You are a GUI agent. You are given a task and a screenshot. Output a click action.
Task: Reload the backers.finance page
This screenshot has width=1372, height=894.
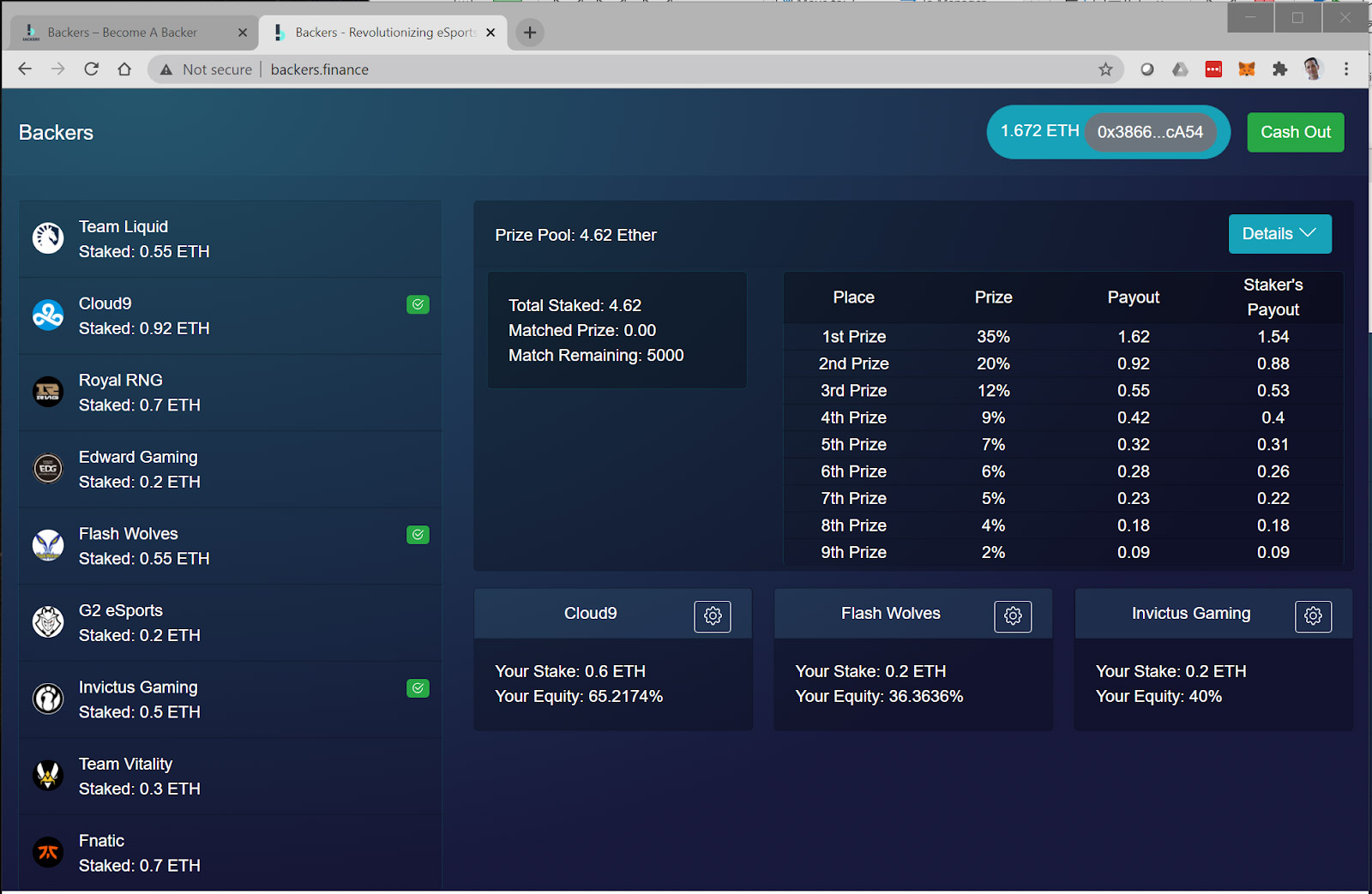91,69
